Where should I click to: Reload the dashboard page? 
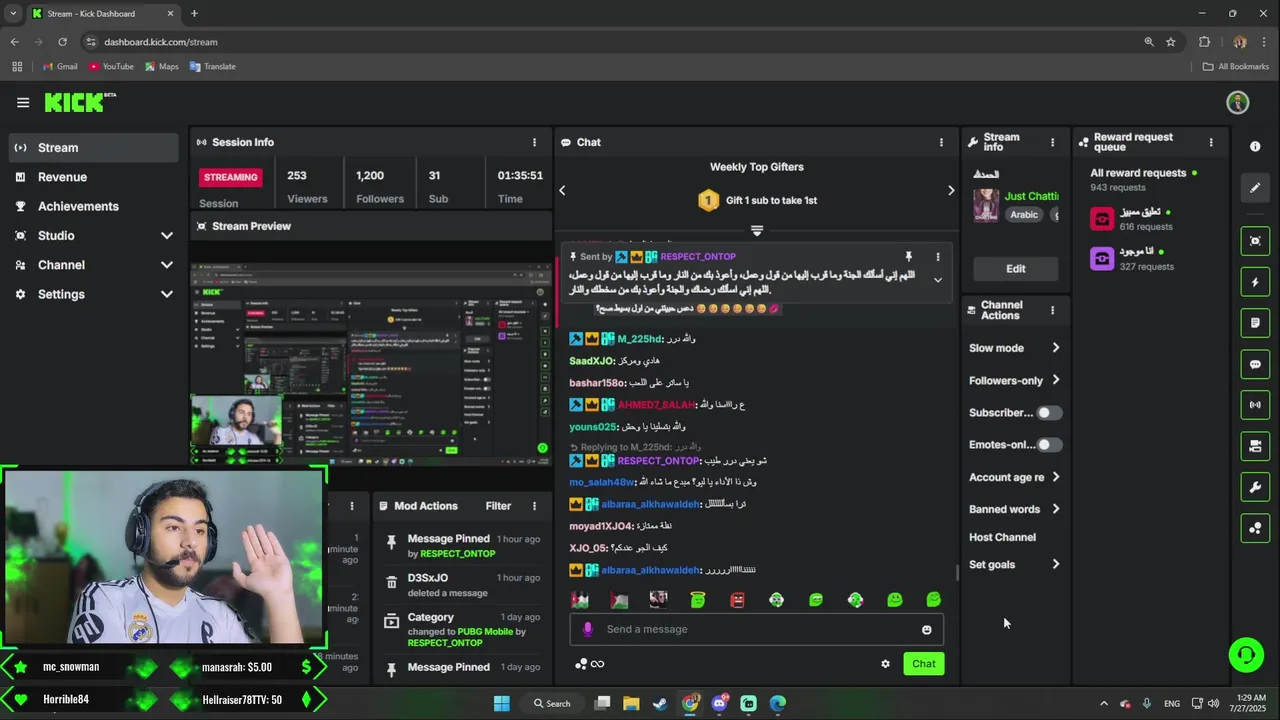(x=62, y=42)
